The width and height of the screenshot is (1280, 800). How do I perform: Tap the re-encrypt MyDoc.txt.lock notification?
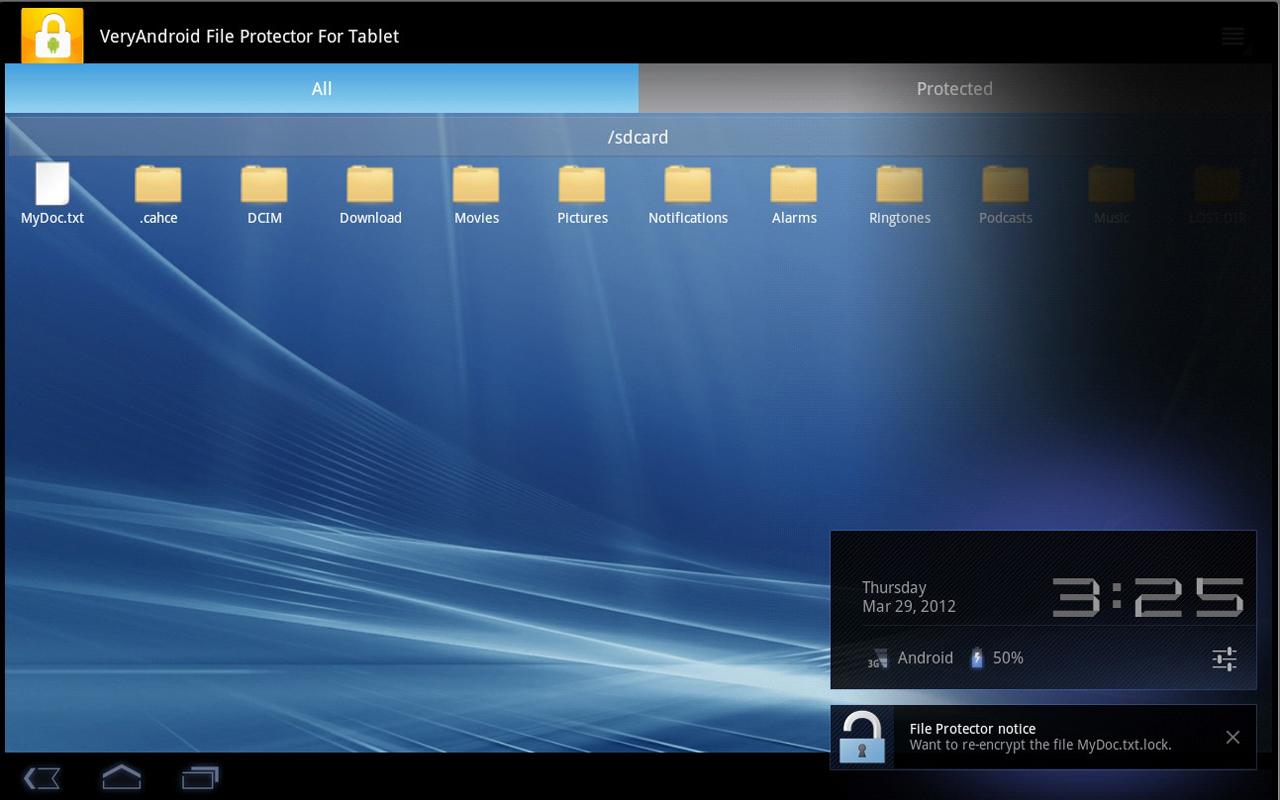click(1040, 737)
